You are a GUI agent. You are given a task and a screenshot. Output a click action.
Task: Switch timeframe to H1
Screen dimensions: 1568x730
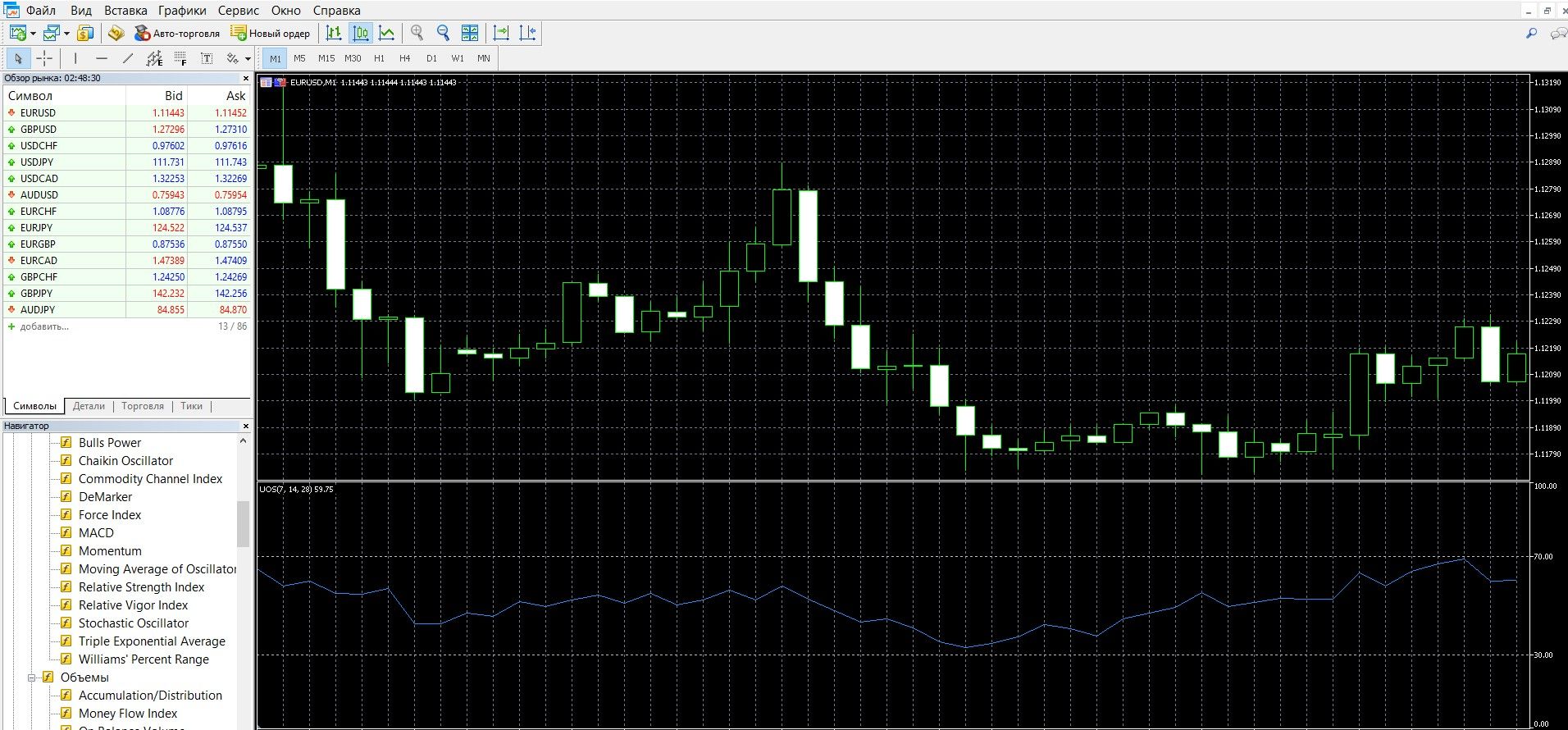point(379,58)
